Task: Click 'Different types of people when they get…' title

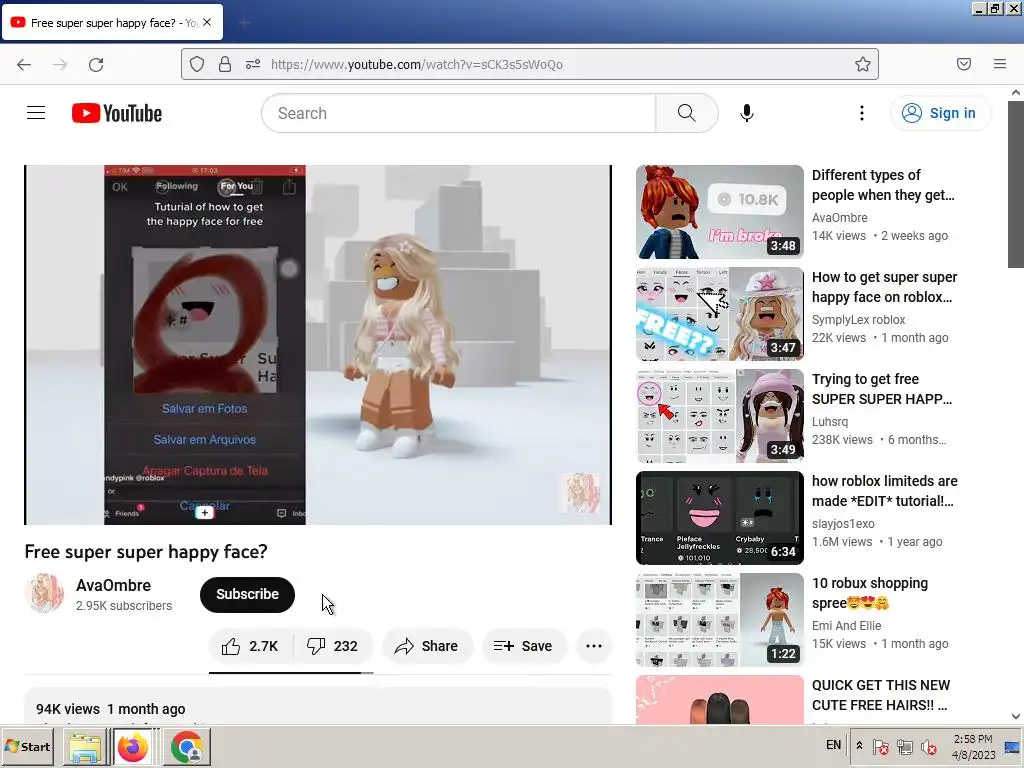Action: click(x=883, y=185)
